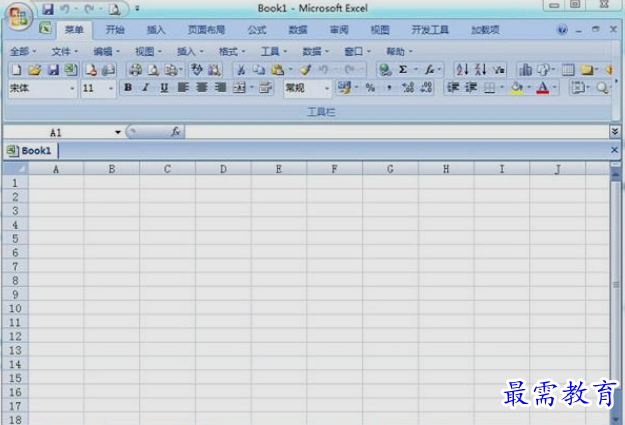The height and width of the screenshot is (425, 625).
Task: Insert a chart with the column chart icon
Action: pos(525,70)
